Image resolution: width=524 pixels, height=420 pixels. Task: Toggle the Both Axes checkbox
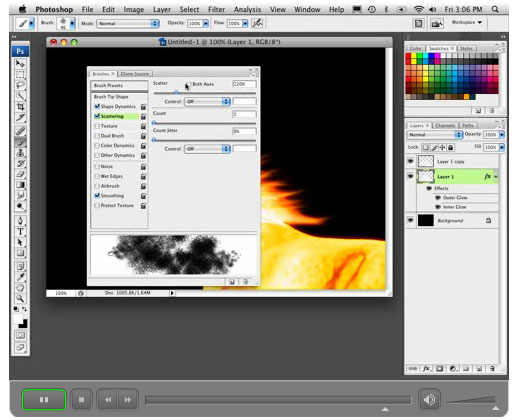tap(189, 84)
